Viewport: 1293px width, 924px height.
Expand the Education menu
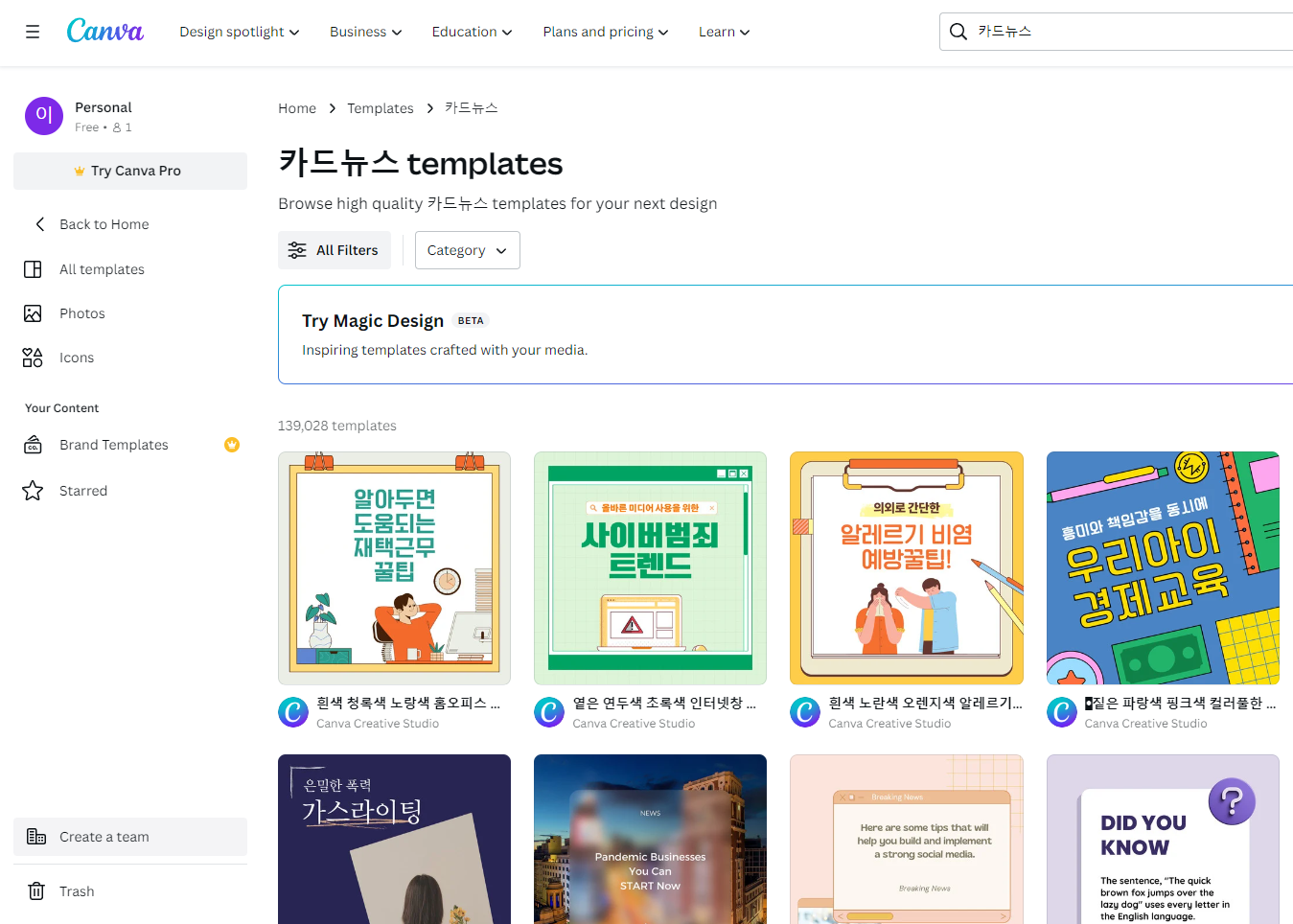472,32
